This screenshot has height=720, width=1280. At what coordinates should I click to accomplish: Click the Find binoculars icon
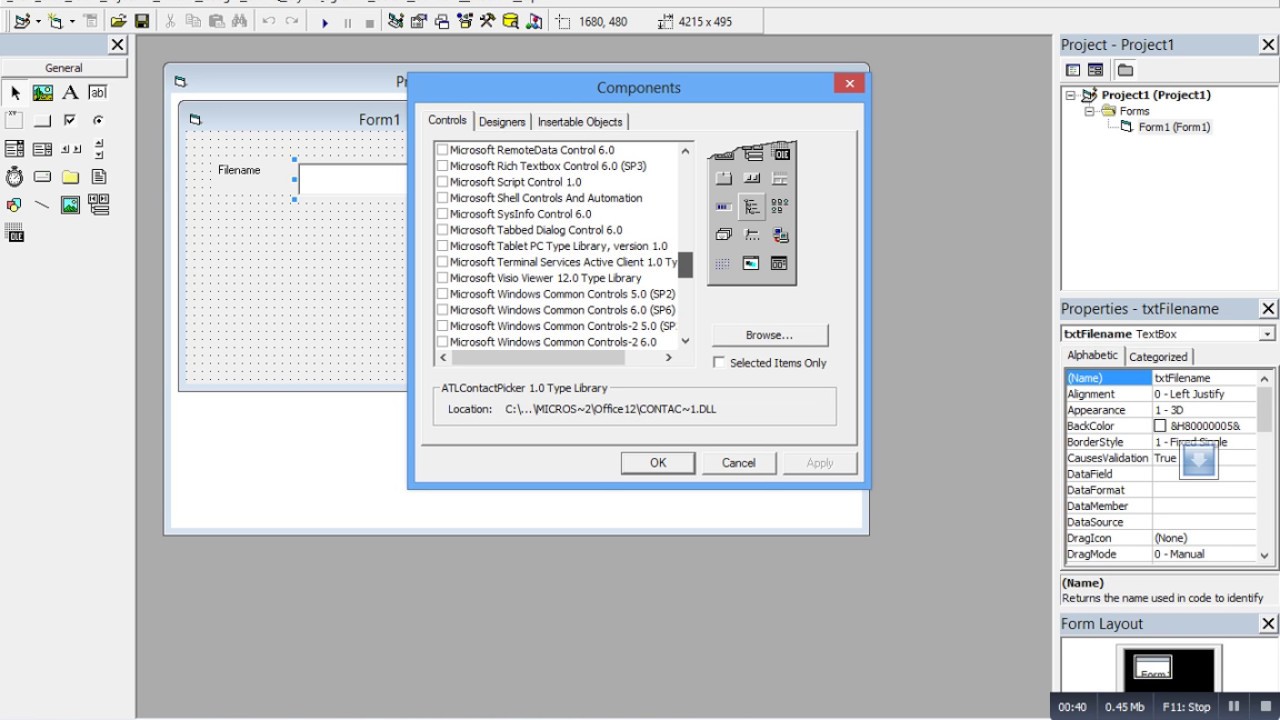pos(239,21)
